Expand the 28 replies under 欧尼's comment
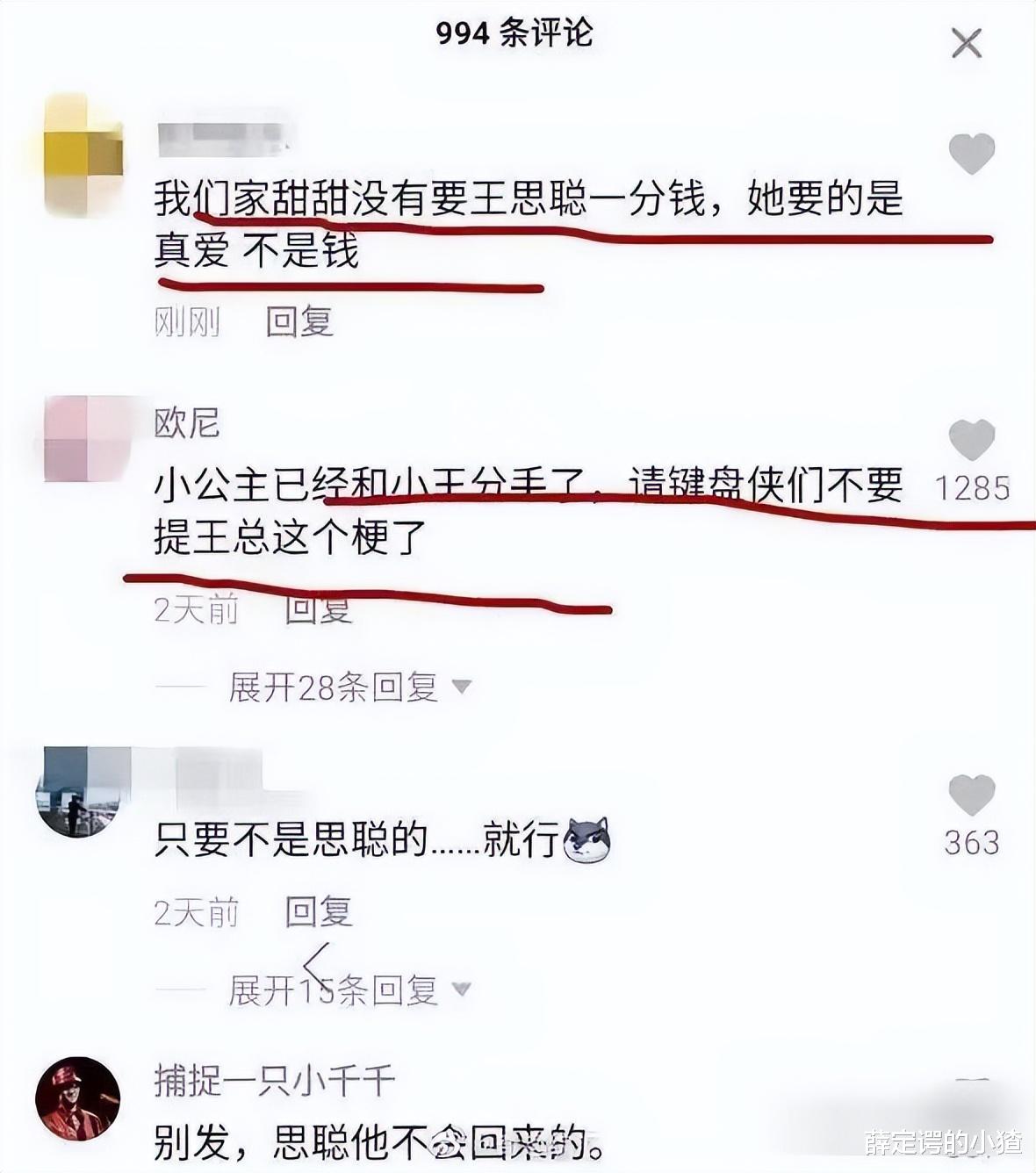1036x1173 pixels. click(x=333, y=687)
